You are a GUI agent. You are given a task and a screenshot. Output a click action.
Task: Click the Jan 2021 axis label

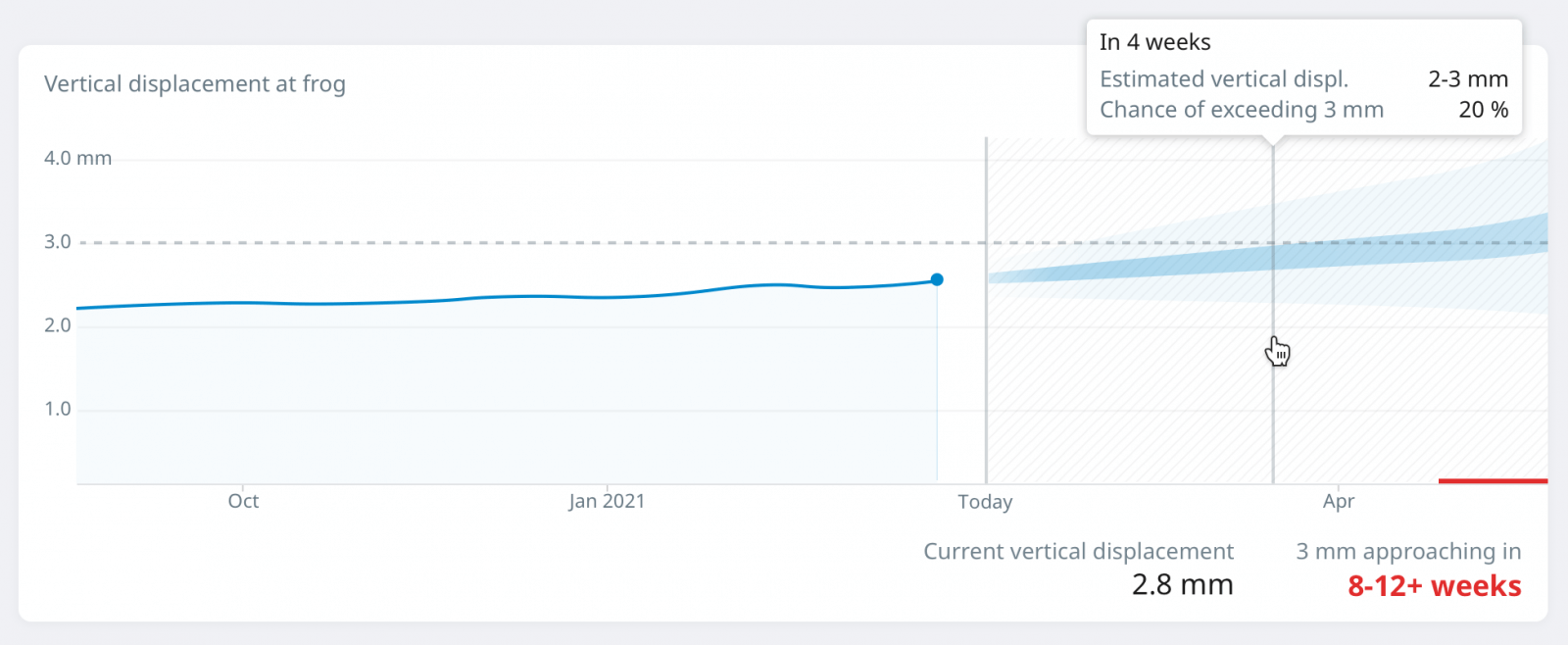(607, 501)
